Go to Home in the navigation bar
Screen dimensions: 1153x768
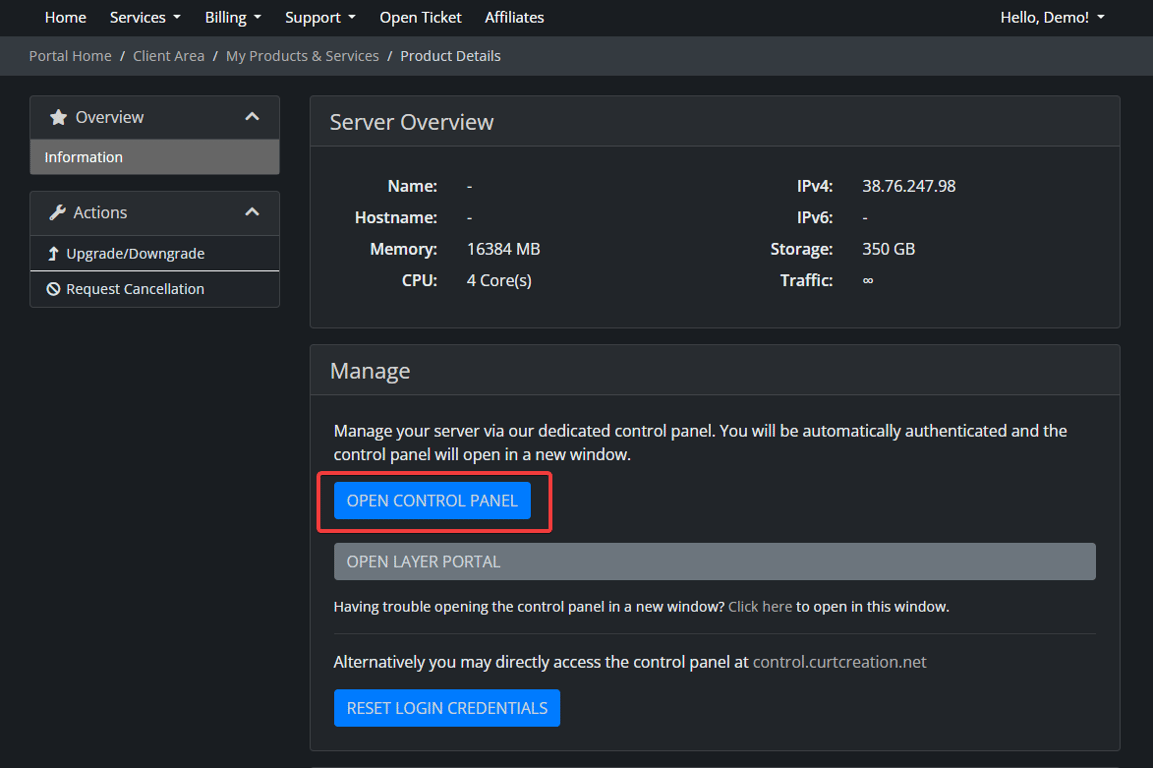(66, 17)
